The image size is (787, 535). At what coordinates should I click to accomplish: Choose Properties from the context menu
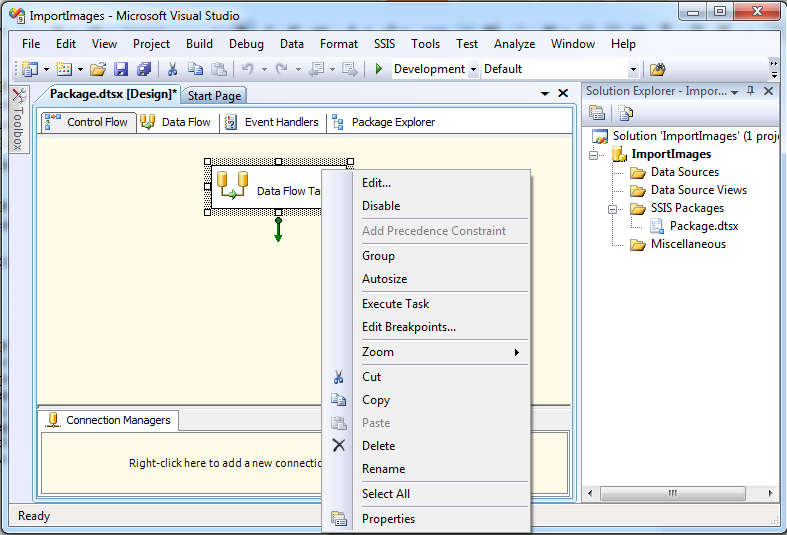[426, 519]
